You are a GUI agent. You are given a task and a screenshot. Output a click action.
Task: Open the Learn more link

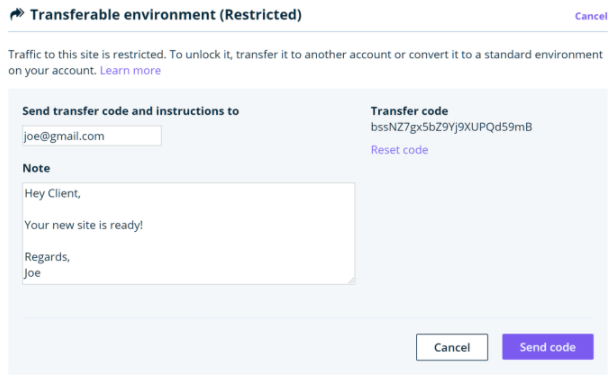[130, 70]
